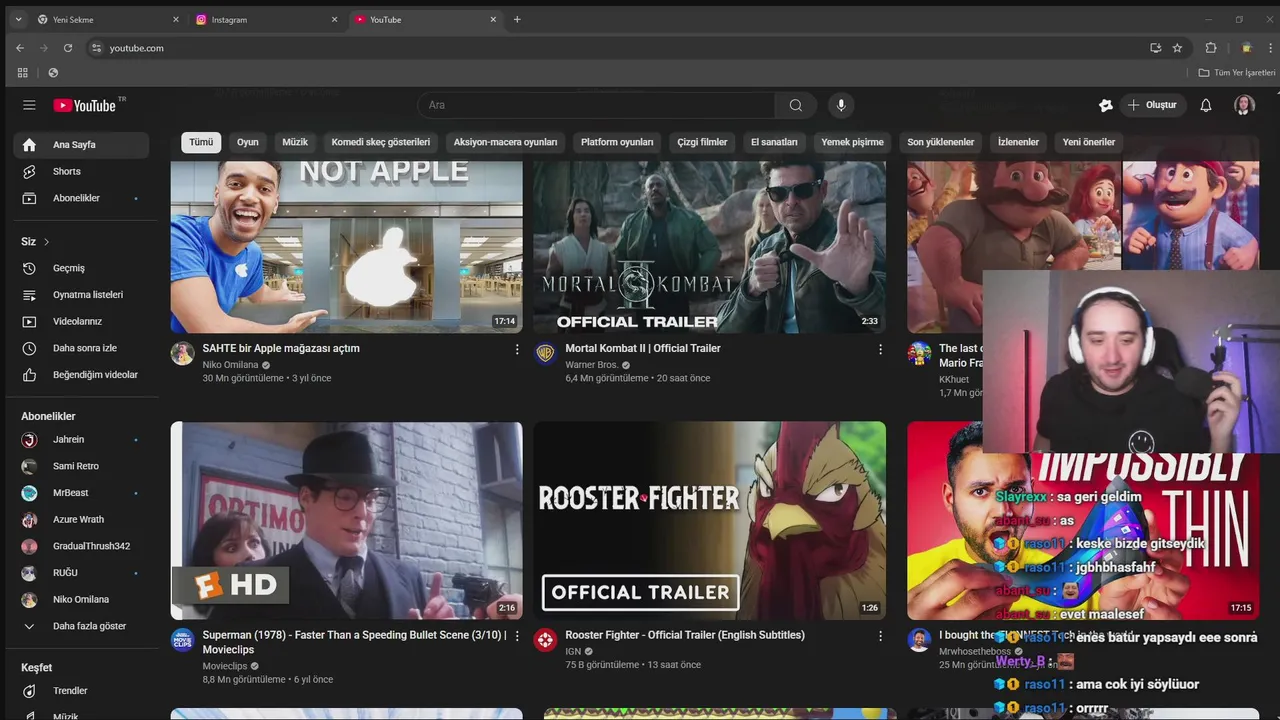Select the Müzik filter chip
The image size is (1280, 720).
pos(295,142)
